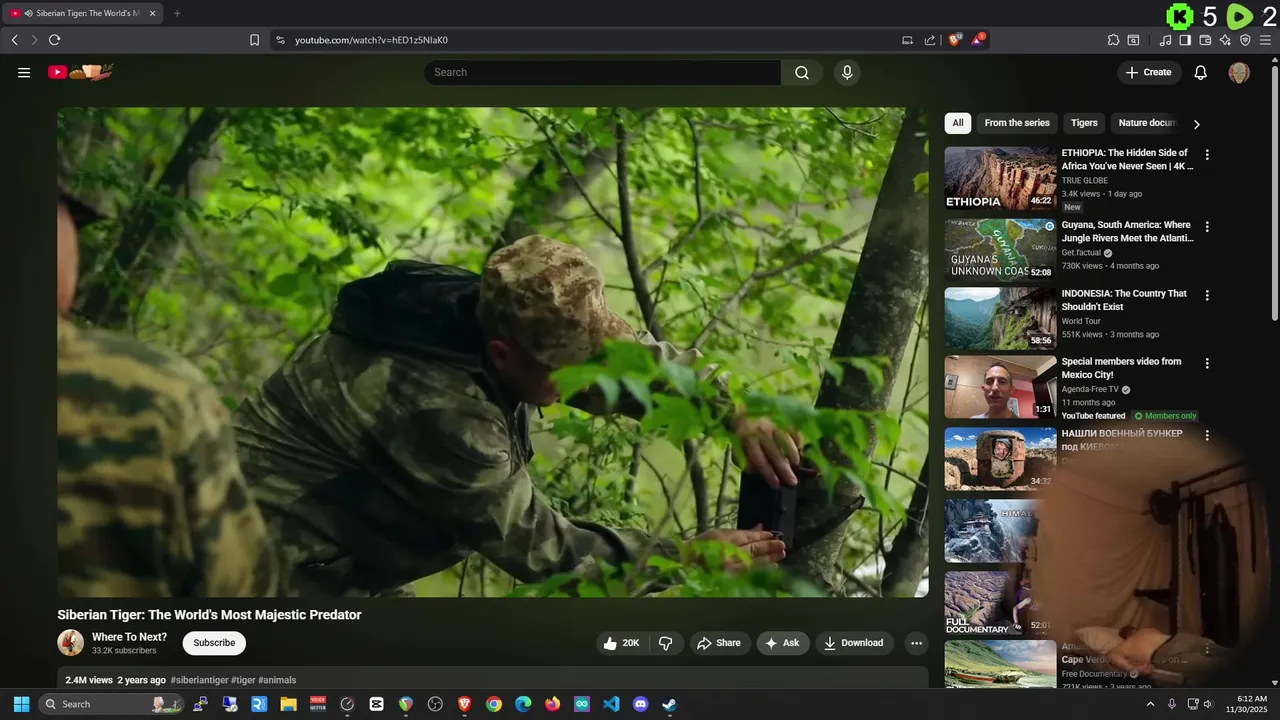Image resolution: width=1280 pixels, height=720 pixels.
Task: Reload the current page
Action: point(54,40)
